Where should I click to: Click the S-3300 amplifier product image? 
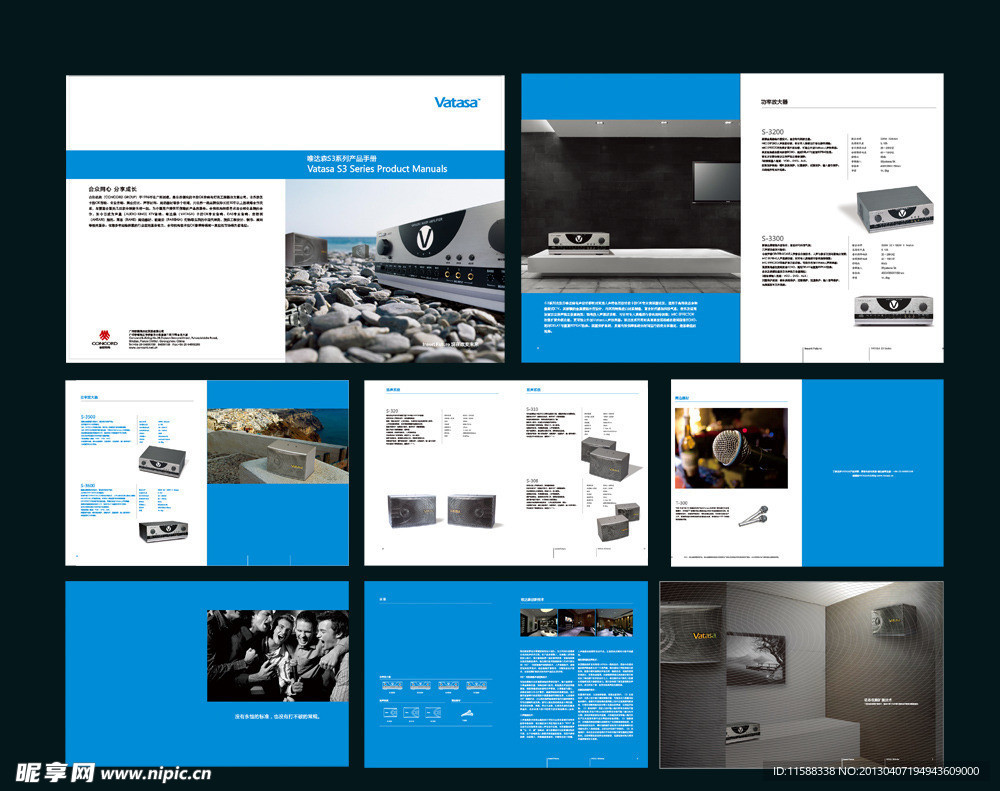coord(893,311)
